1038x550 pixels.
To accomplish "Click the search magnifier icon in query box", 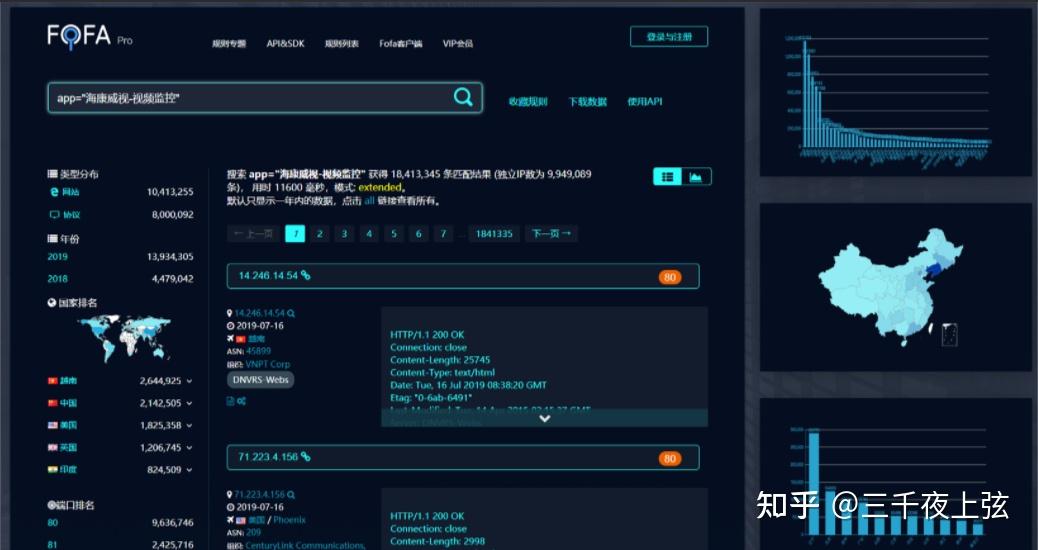I will click(463, 97).
